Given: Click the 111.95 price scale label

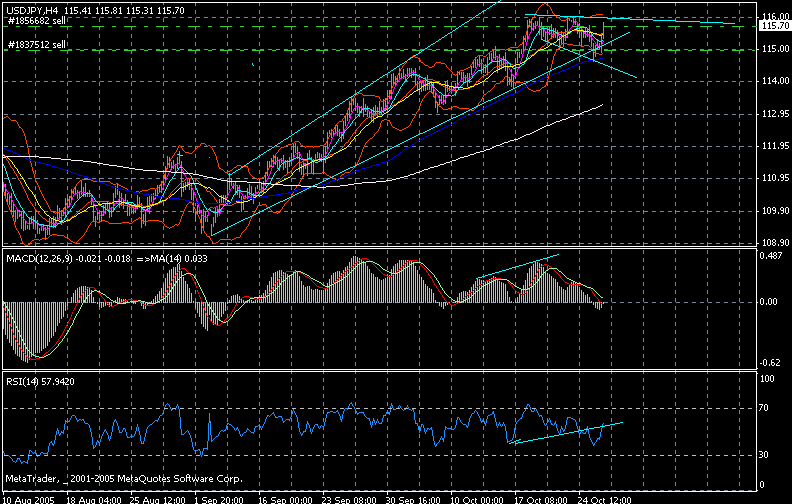Looking at the screenshot, I should (x=775, y=145).
